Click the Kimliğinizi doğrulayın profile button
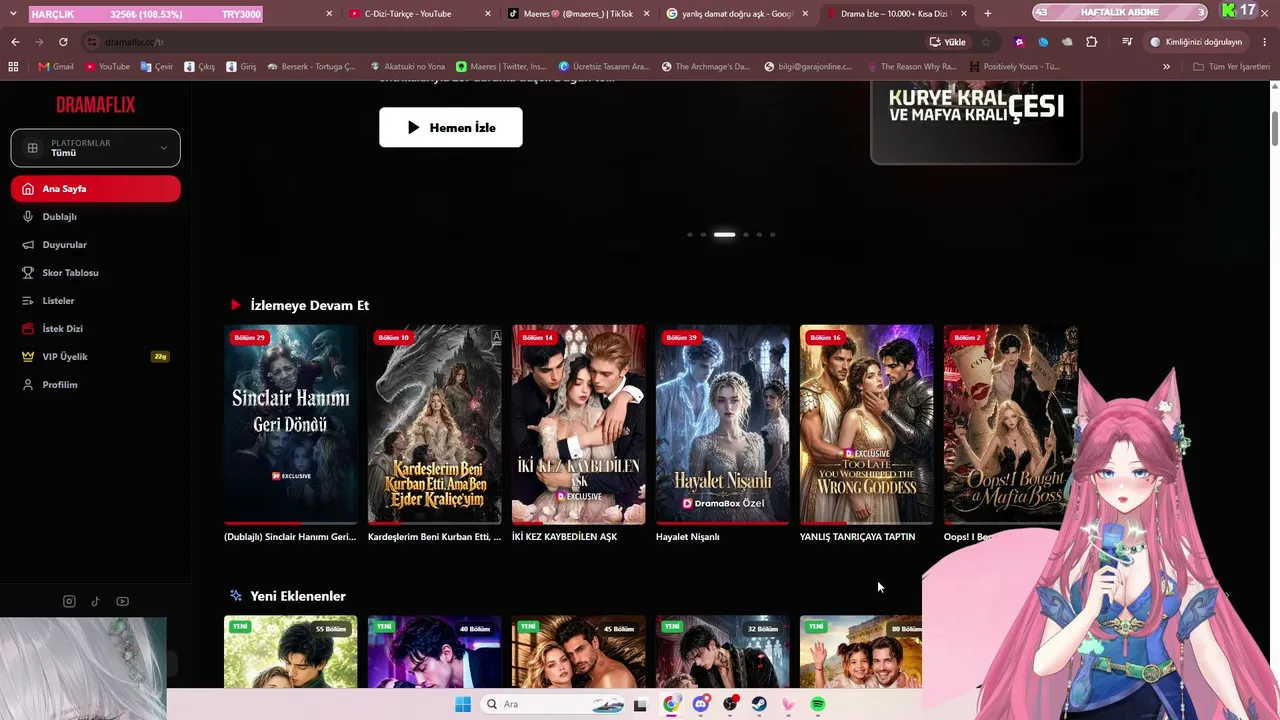1280x720 pixels. (1196, 42)
